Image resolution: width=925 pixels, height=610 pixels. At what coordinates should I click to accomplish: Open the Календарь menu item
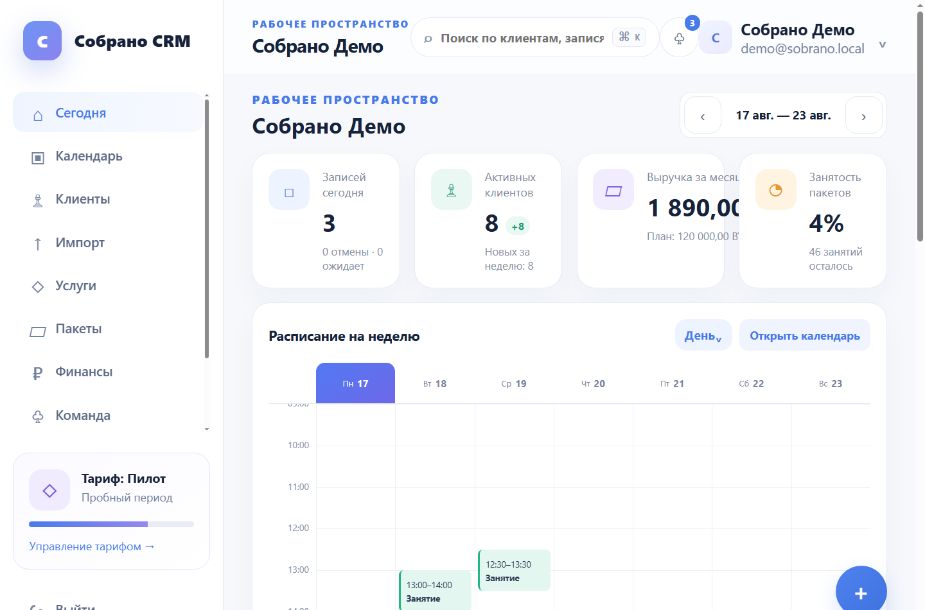(x=108, y=156)
